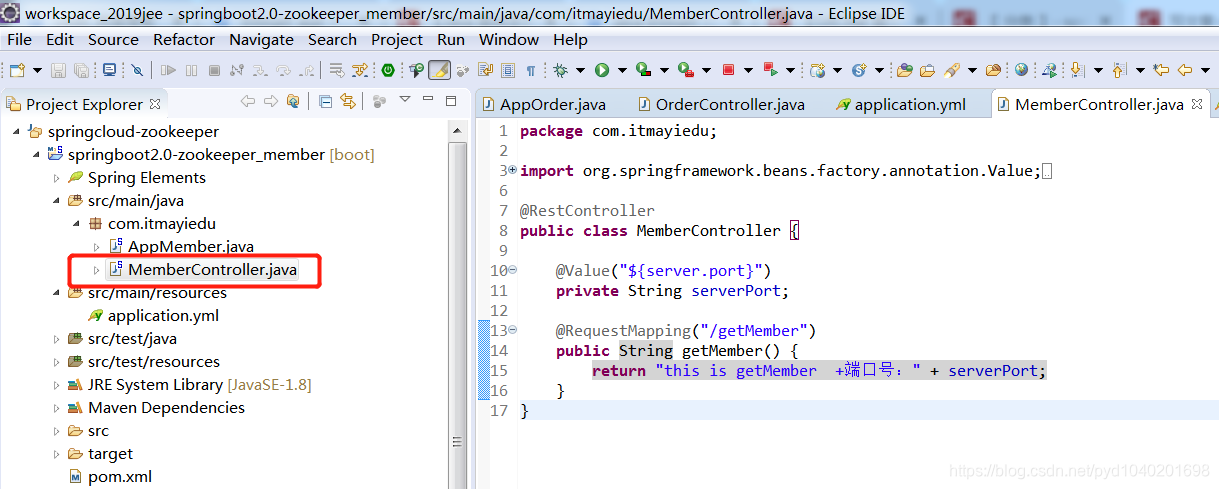Screen dimensions: 1219x489
Task: Open the Search flashlight dropdown arrow
Action: click(972, 70)
